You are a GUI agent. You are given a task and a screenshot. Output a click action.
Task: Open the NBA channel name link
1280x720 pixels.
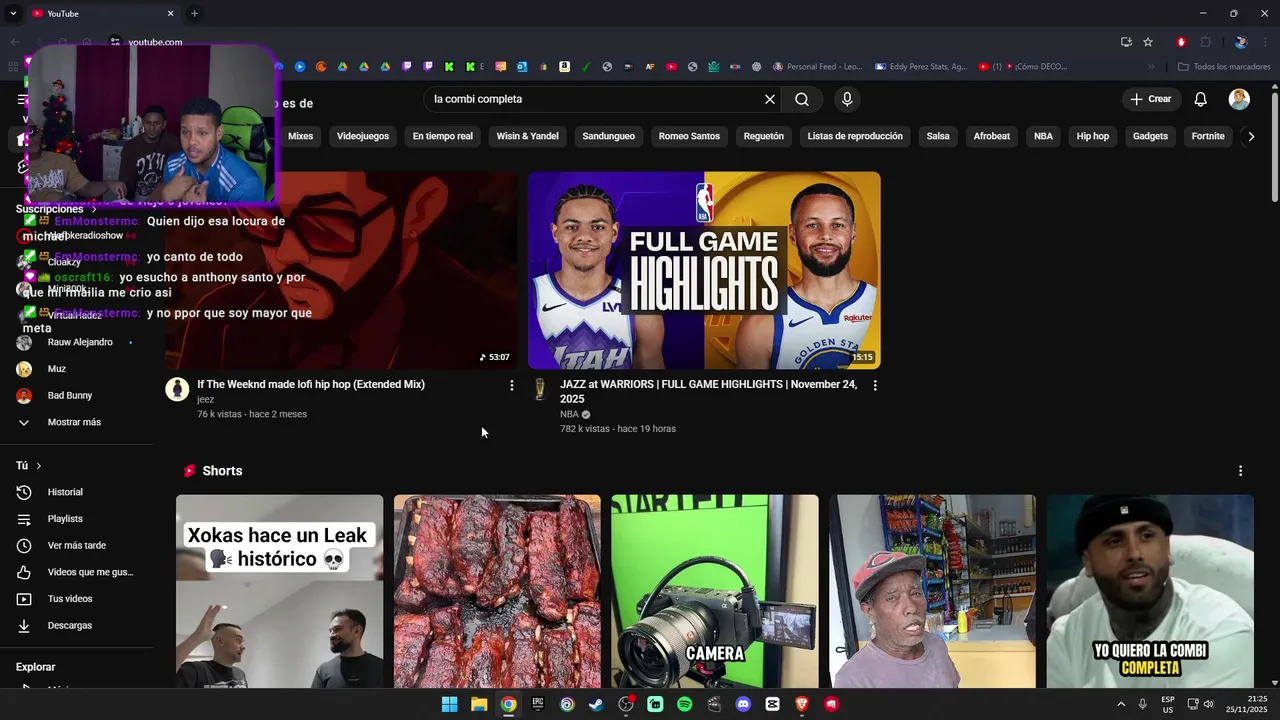[569, 414]
